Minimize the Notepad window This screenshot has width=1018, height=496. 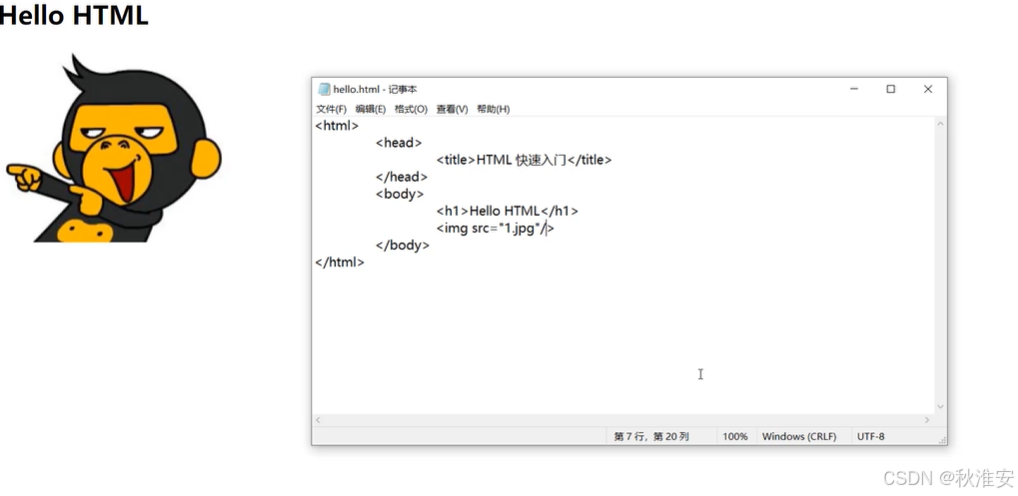tap(854, 89)
